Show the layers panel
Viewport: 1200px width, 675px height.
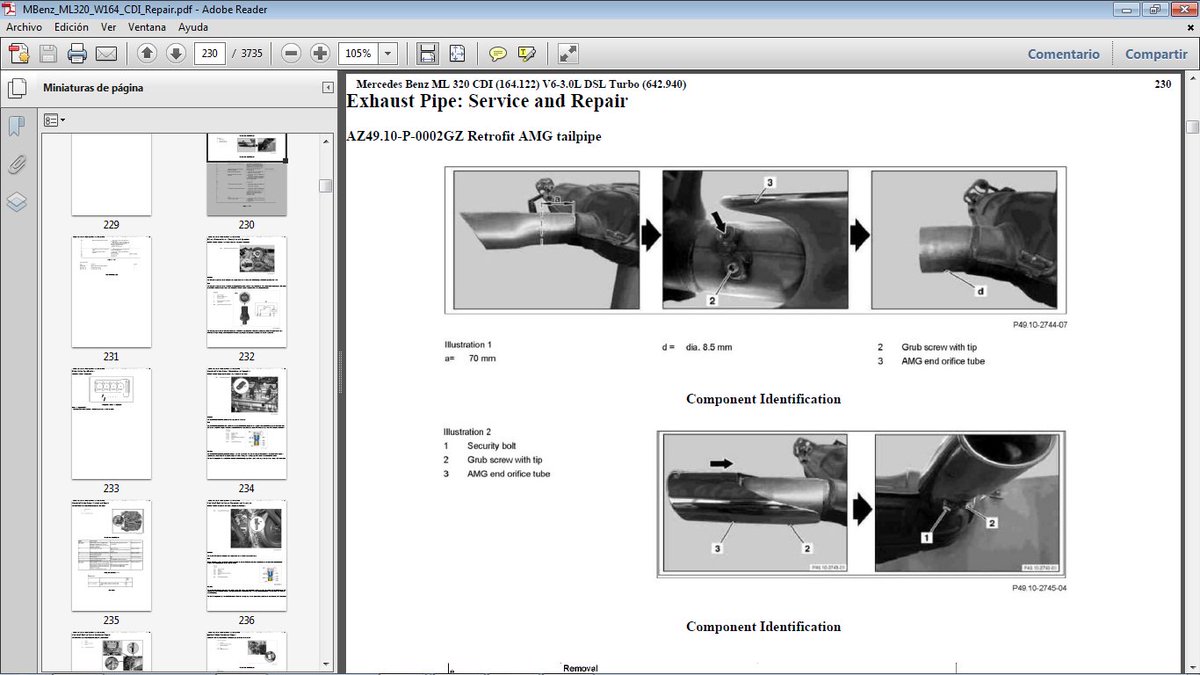pos(17,201)
